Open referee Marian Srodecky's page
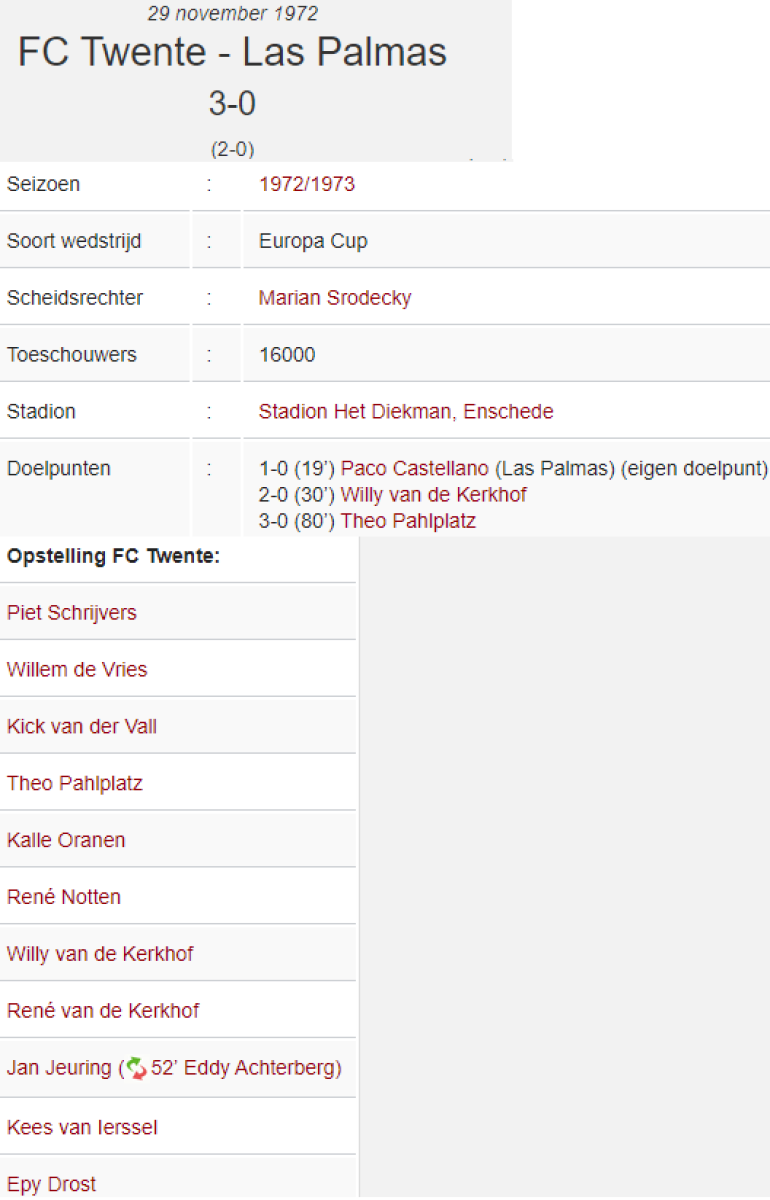 (x=334, y=298)
